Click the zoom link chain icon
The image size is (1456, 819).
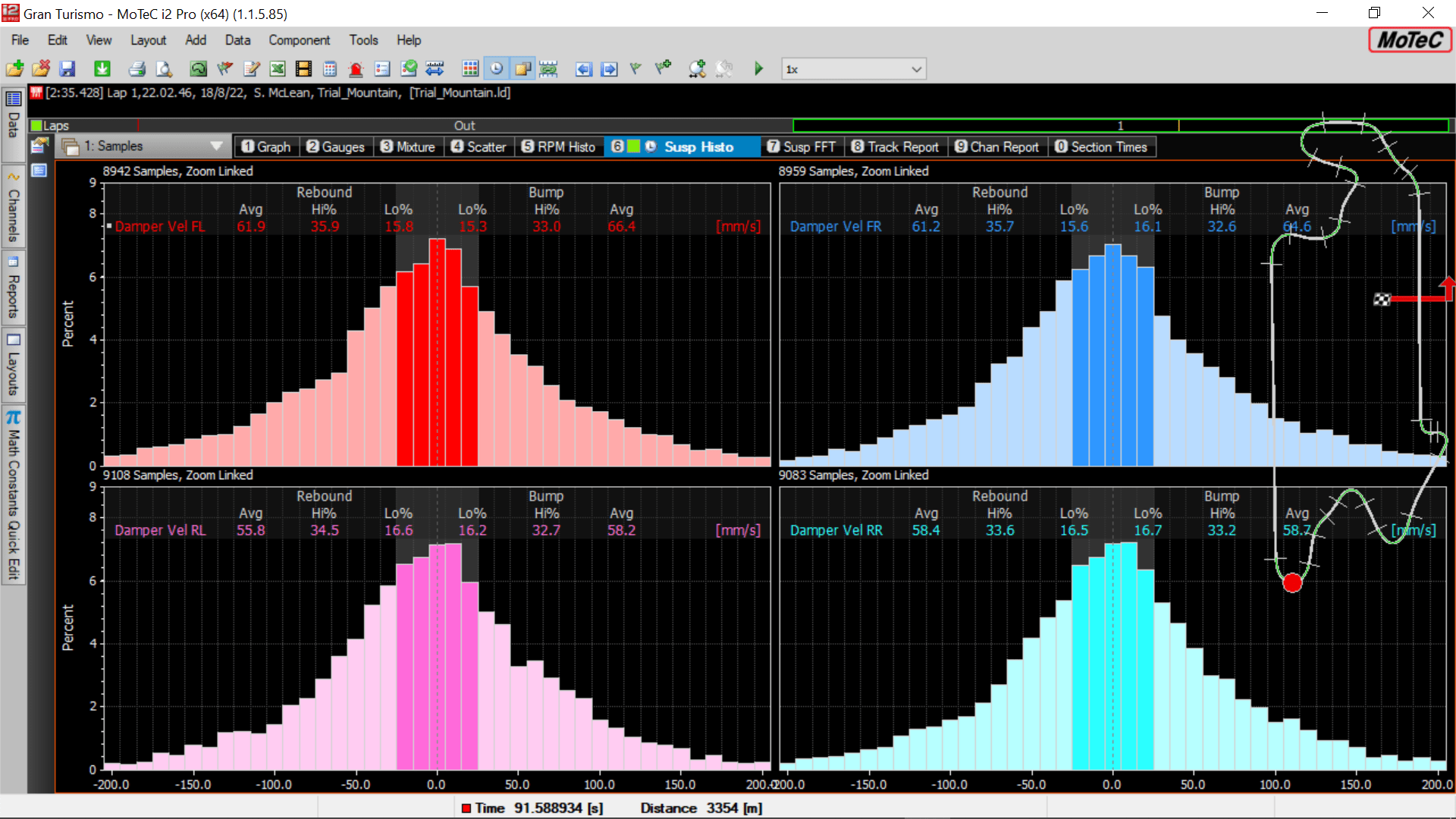[548, 69]
